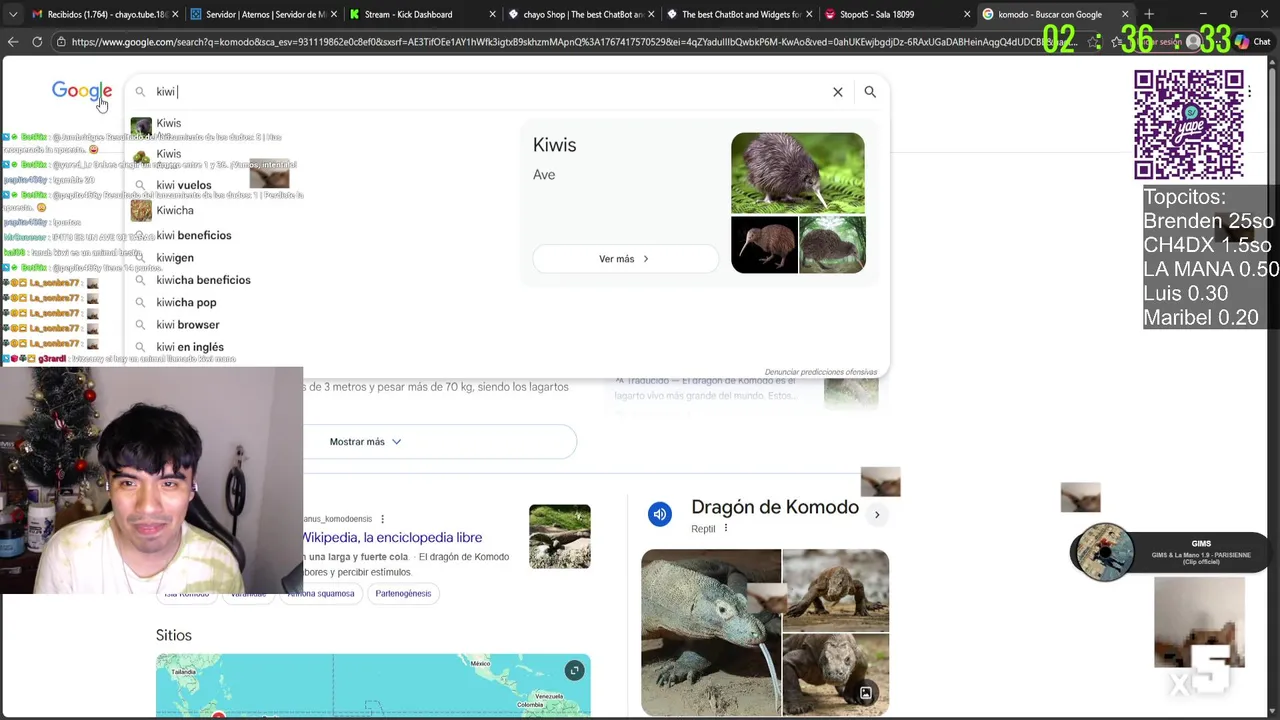Click the Sitios map preview
This screenshot has width=1280, height=720.
coord(373,686)
